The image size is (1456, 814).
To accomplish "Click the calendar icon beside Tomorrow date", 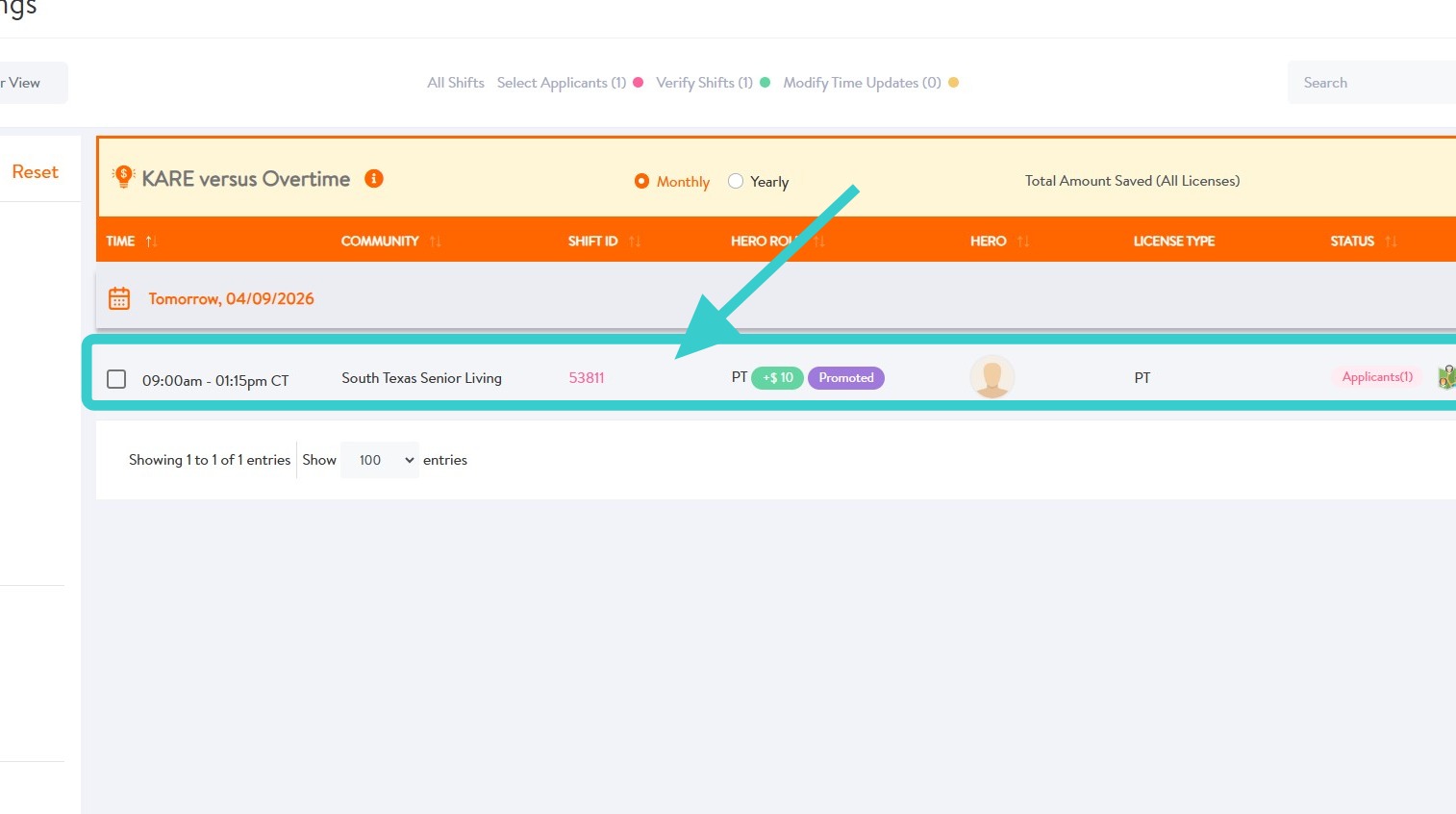I will [119, 298].
